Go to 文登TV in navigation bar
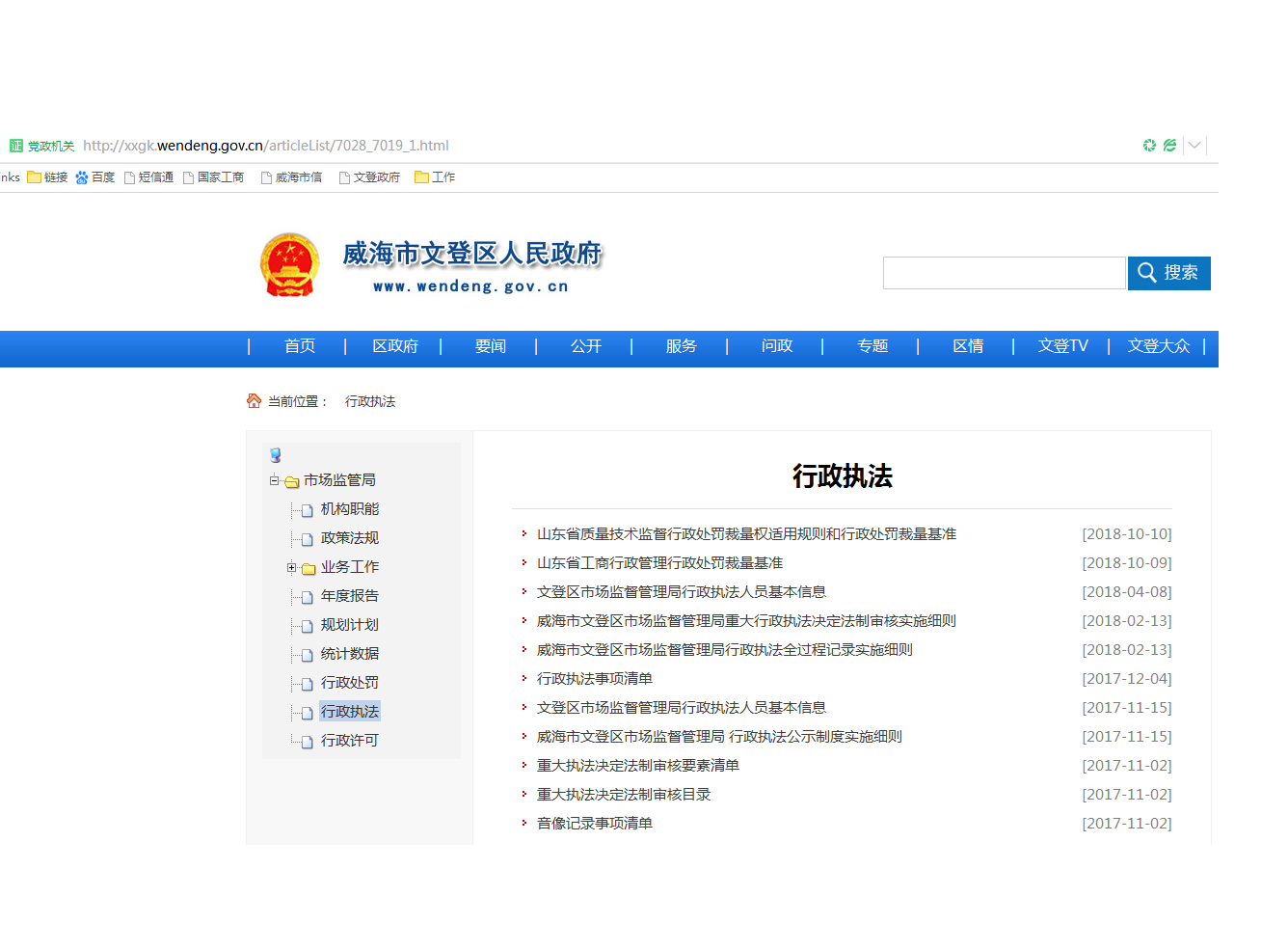 pyautogui.click(x=1062, y=346)
